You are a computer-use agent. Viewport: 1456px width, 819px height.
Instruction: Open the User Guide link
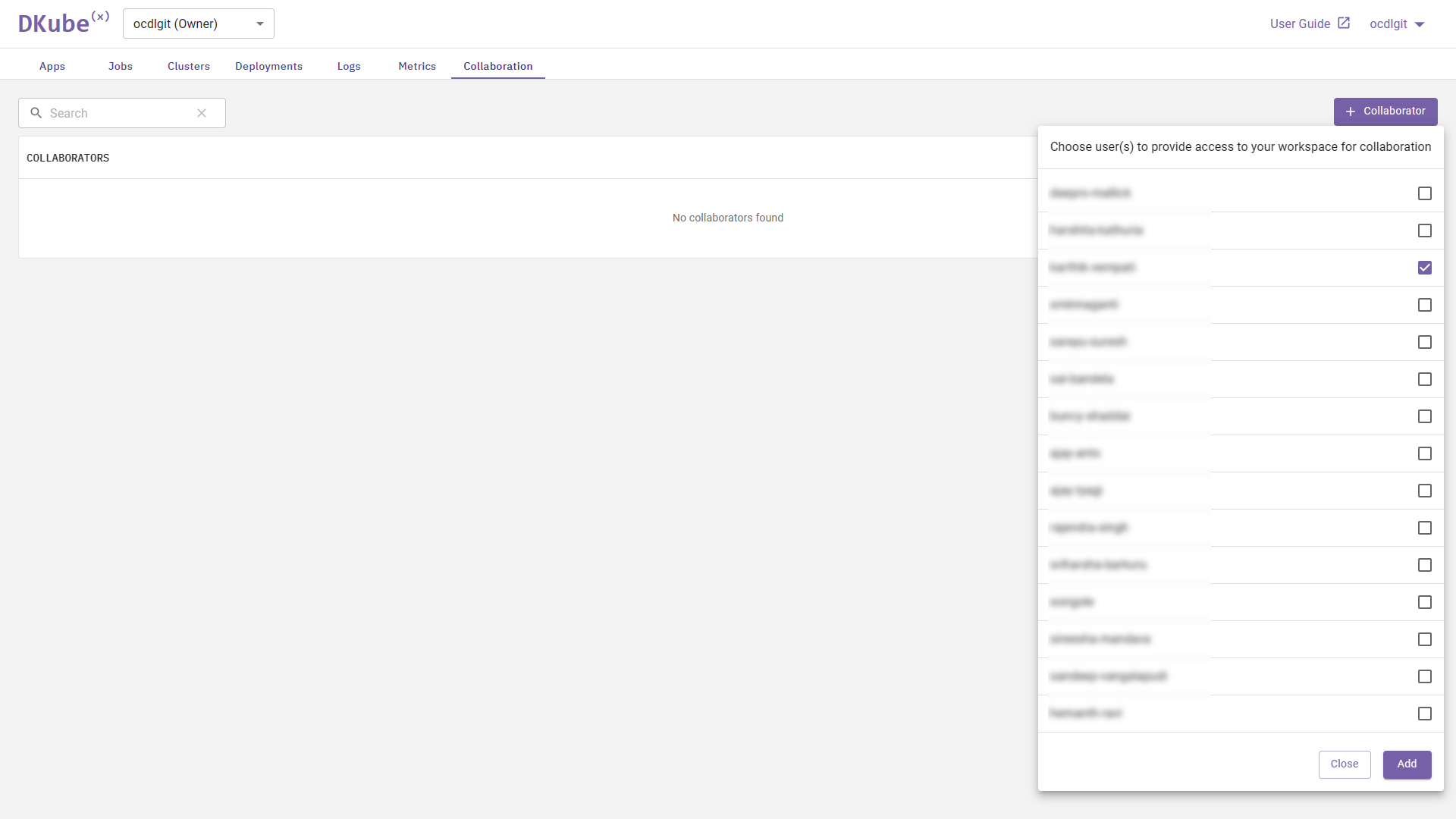[1300, 24]
